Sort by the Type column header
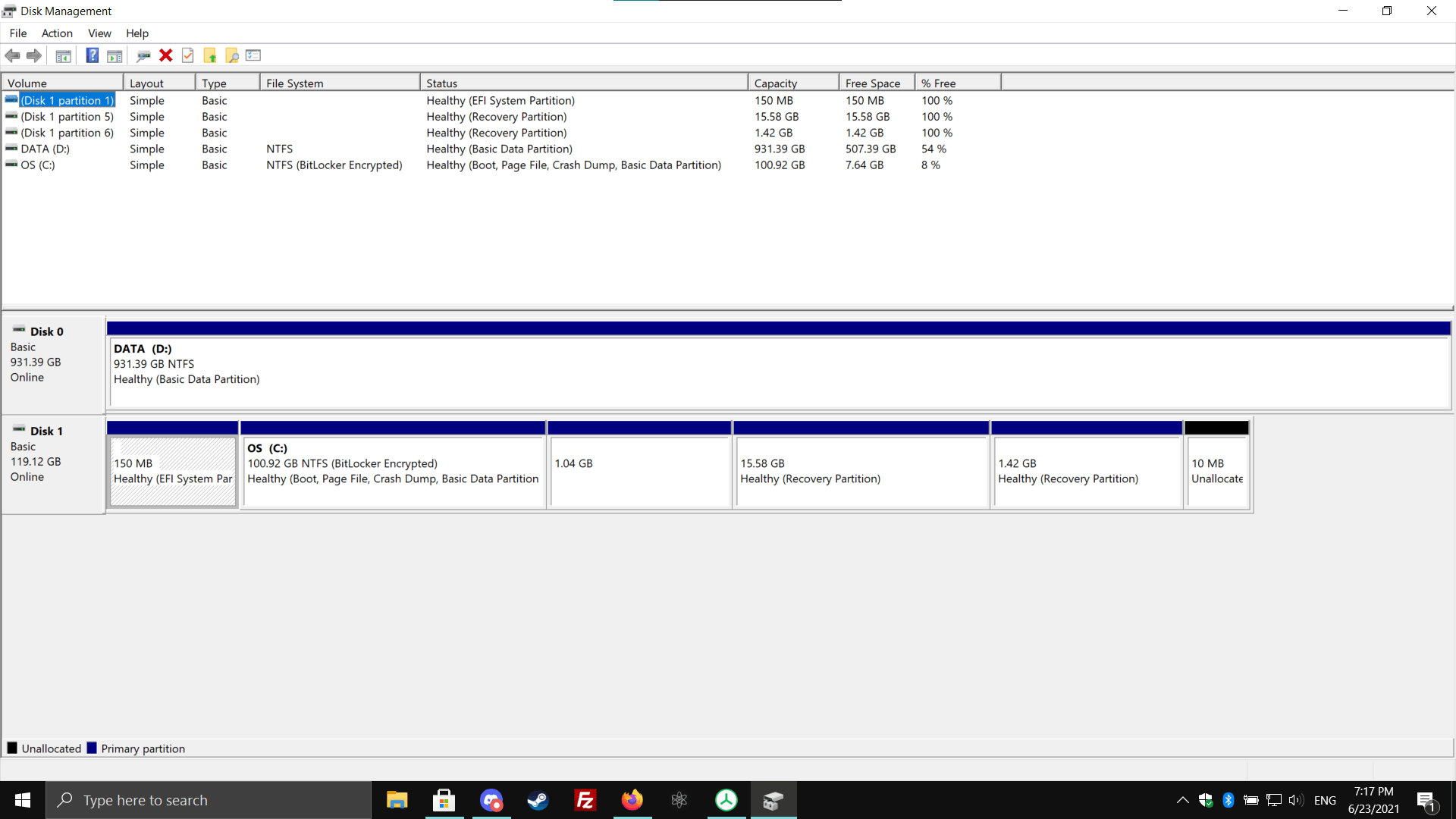 point(227,83)
